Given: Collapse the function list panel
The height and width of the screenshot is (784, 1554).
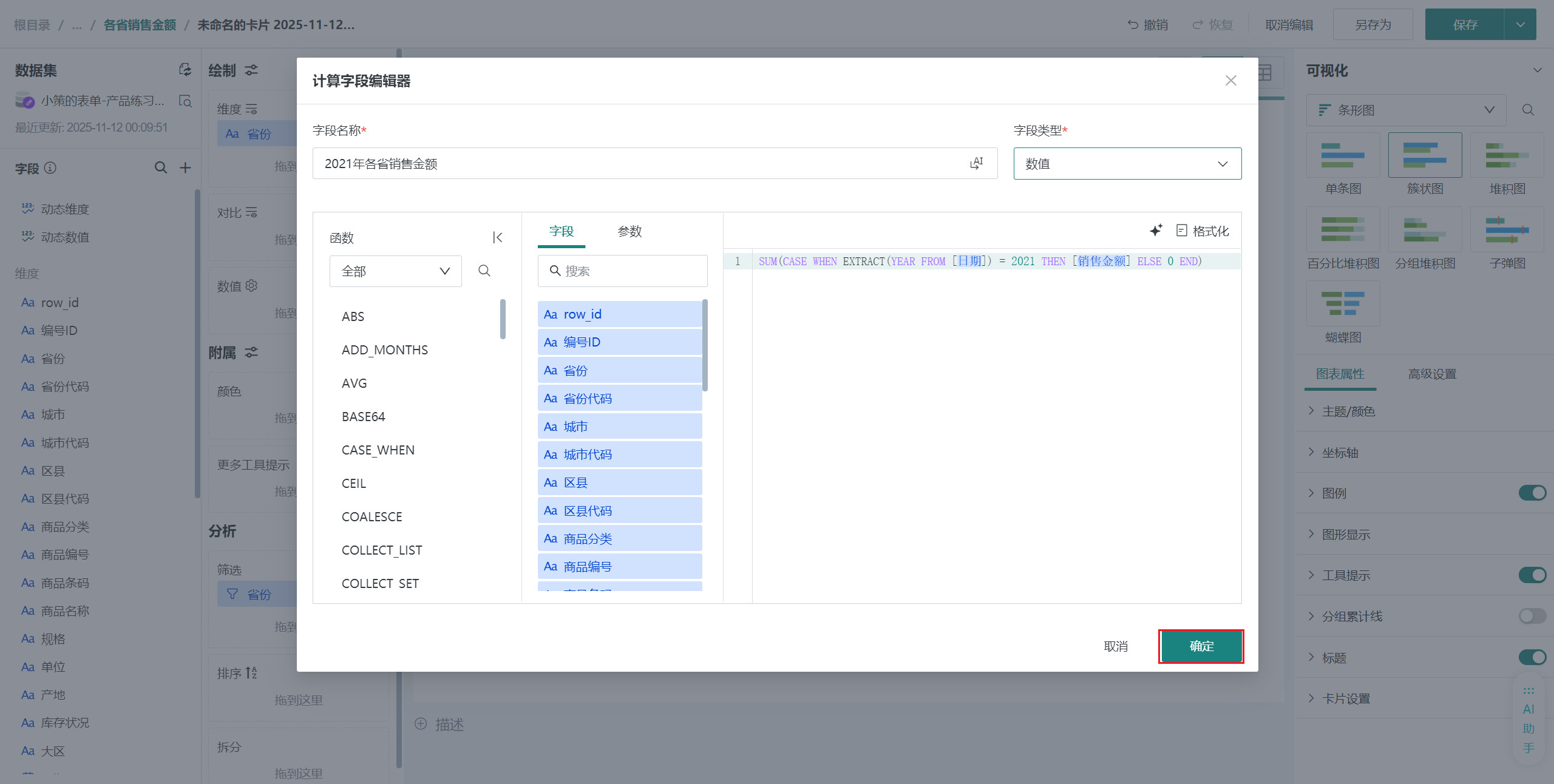Looking at the screenshot, I should [x=498, y=237].
